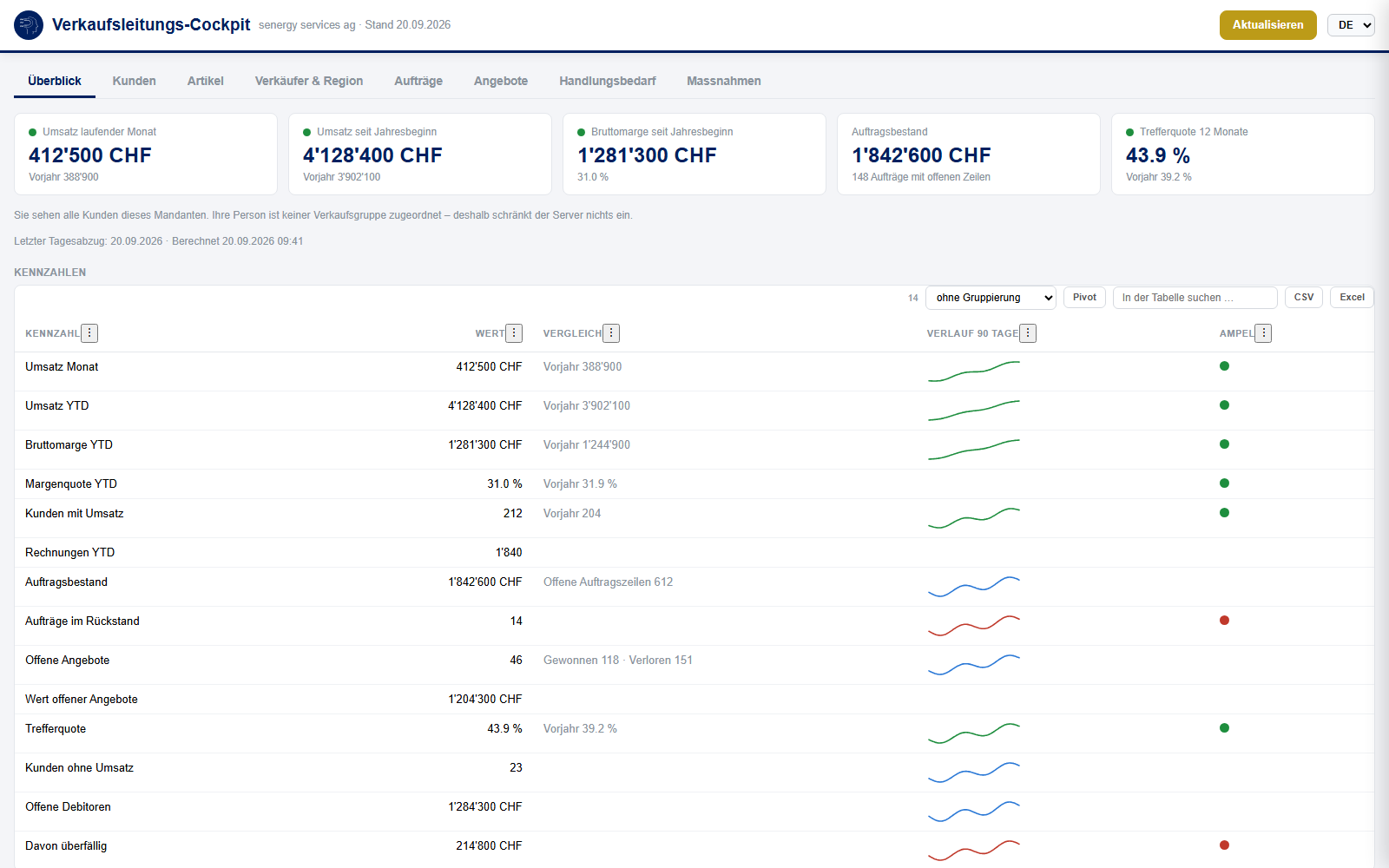Click the 'Umsatz seit Jahresbeginn' KPI card
This screenshot has height=868, width=1389.
coord(420,155)
